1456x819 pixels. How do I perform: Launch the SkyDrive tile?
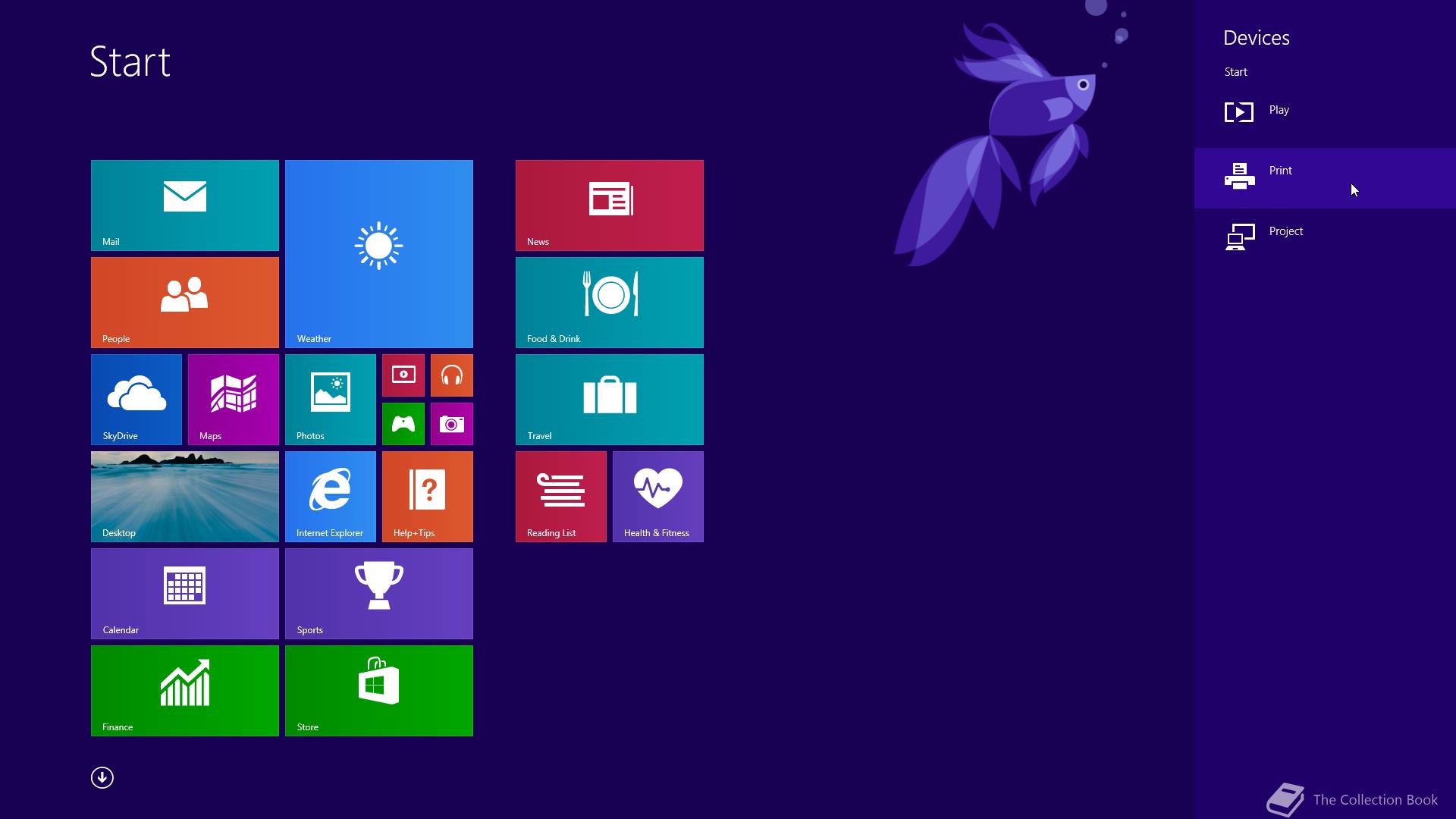tap(136, 400)
